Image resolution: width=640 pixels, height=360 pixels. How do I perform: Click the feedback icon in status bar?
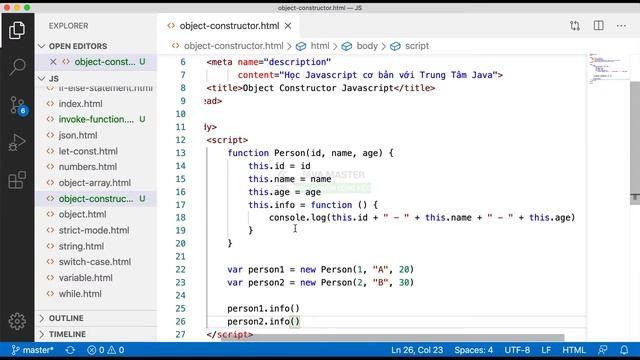[602, 350]
